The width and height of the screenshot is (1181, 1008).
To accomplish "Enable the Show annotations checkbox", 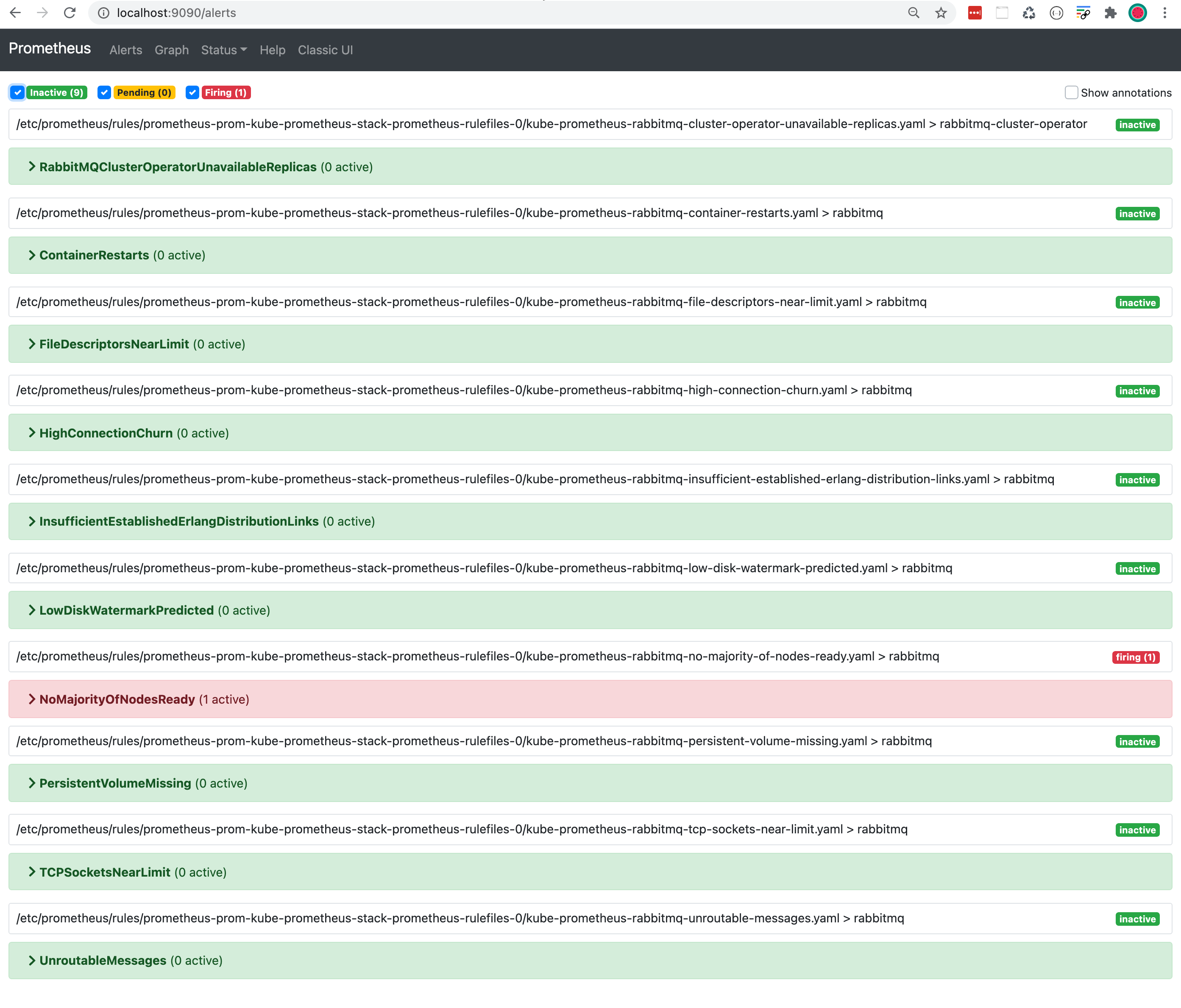I will (1071, 92).
